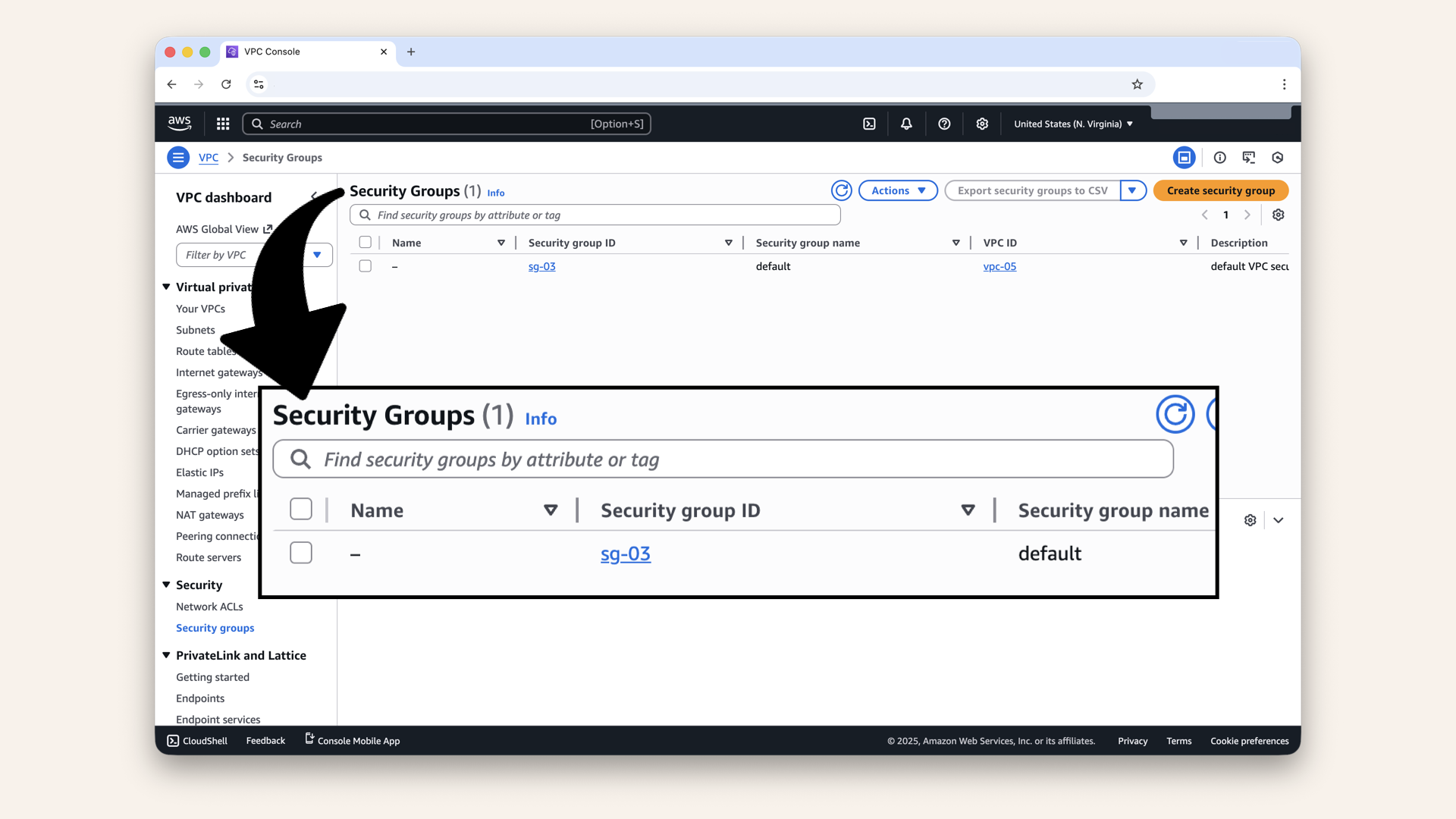The height and width of the screenshot is (819, 1456).
Task: Open the AWS account settings gear icon
Action: (x=982, y=123)
